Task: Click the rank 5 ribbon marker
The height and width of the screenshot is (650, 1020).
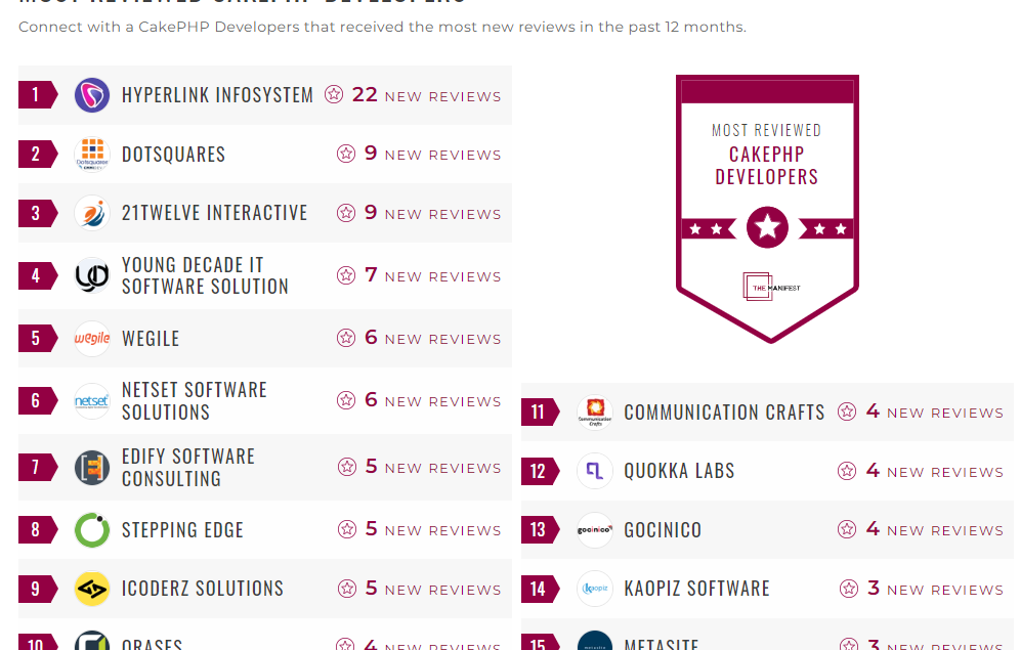Action: [x=37, y=338]
